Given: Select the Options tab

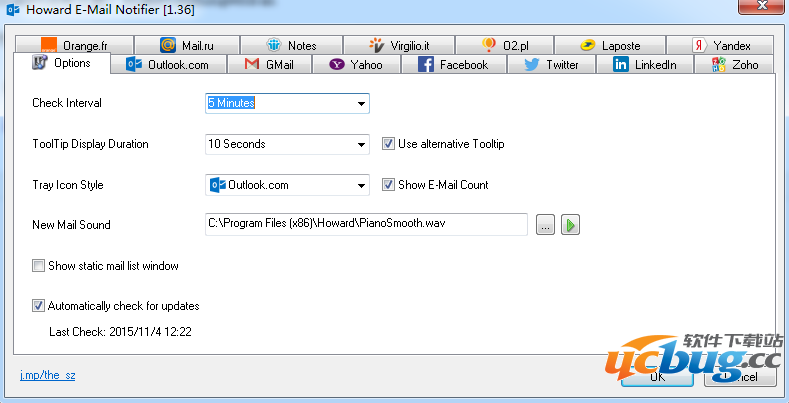Looking at the screenshot, I should 62,63.
